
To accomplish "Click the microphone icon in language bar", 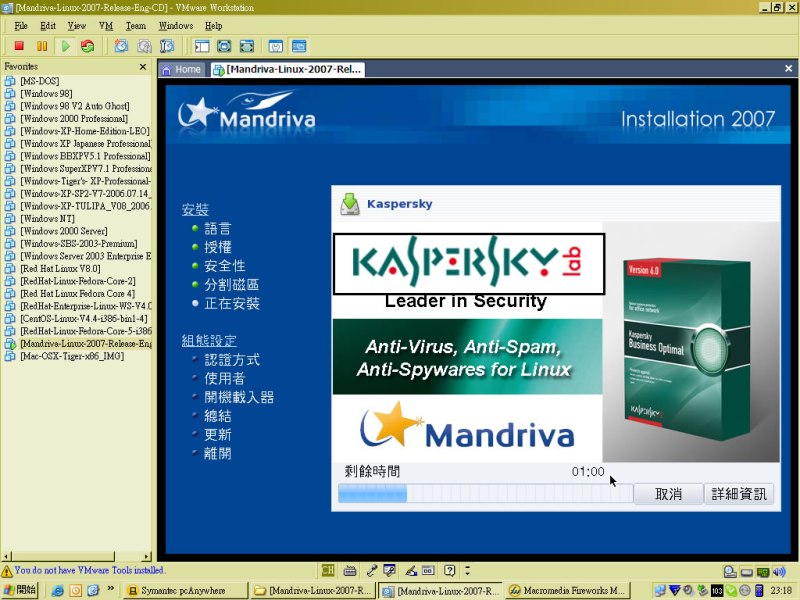I will (371, 570).
